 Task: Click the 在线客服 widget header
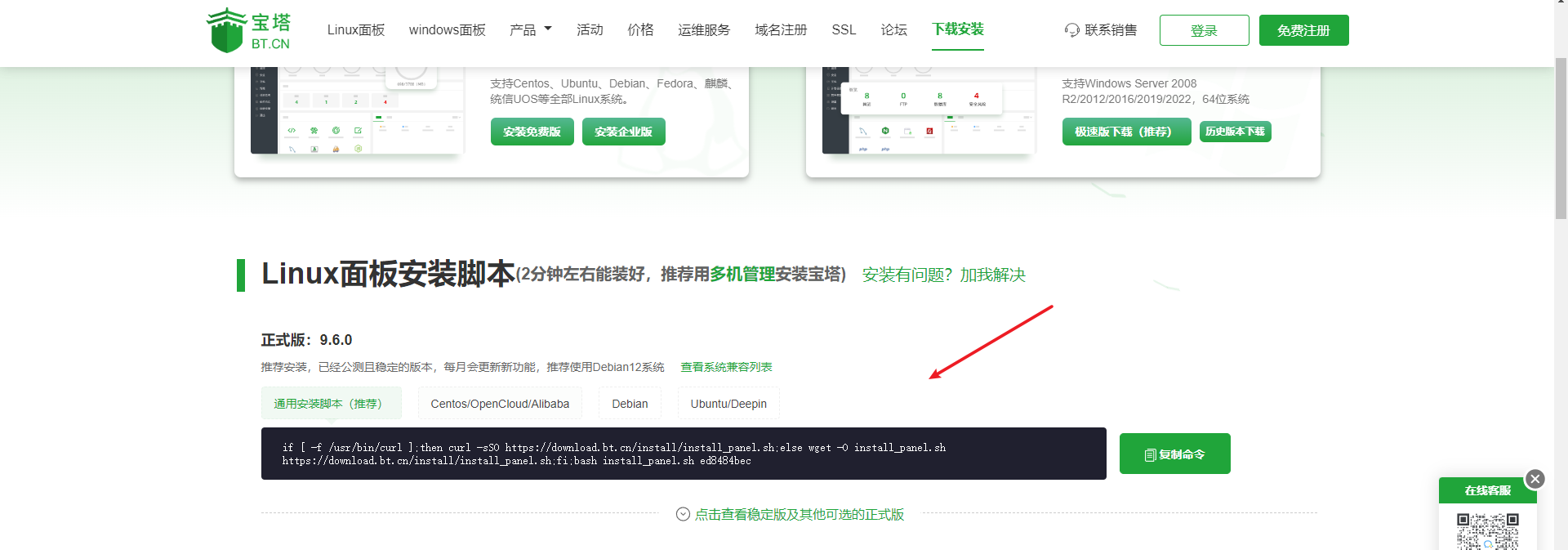[x=1488, y=490]
